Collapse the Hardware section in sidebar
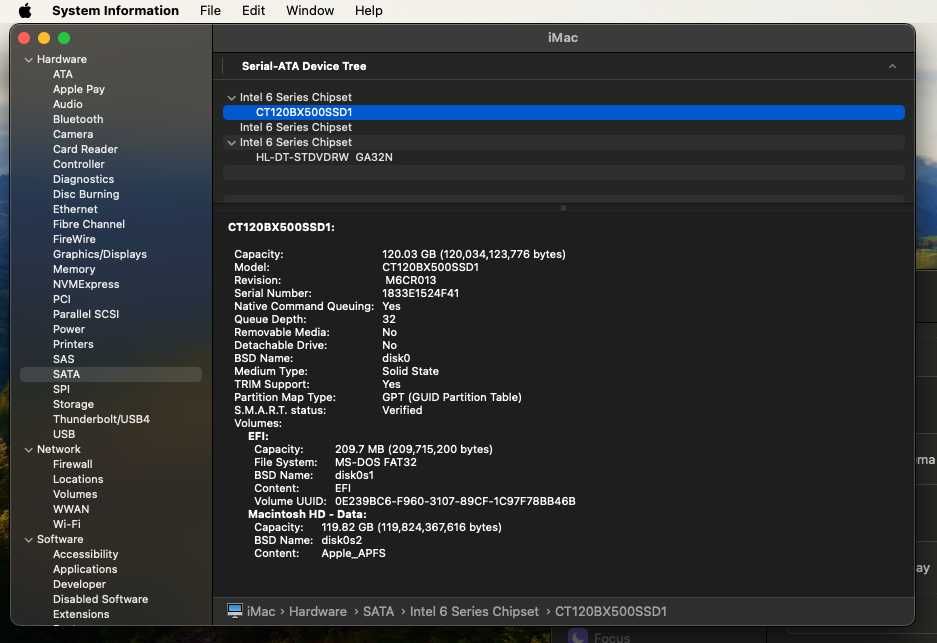 coord(28,60)
